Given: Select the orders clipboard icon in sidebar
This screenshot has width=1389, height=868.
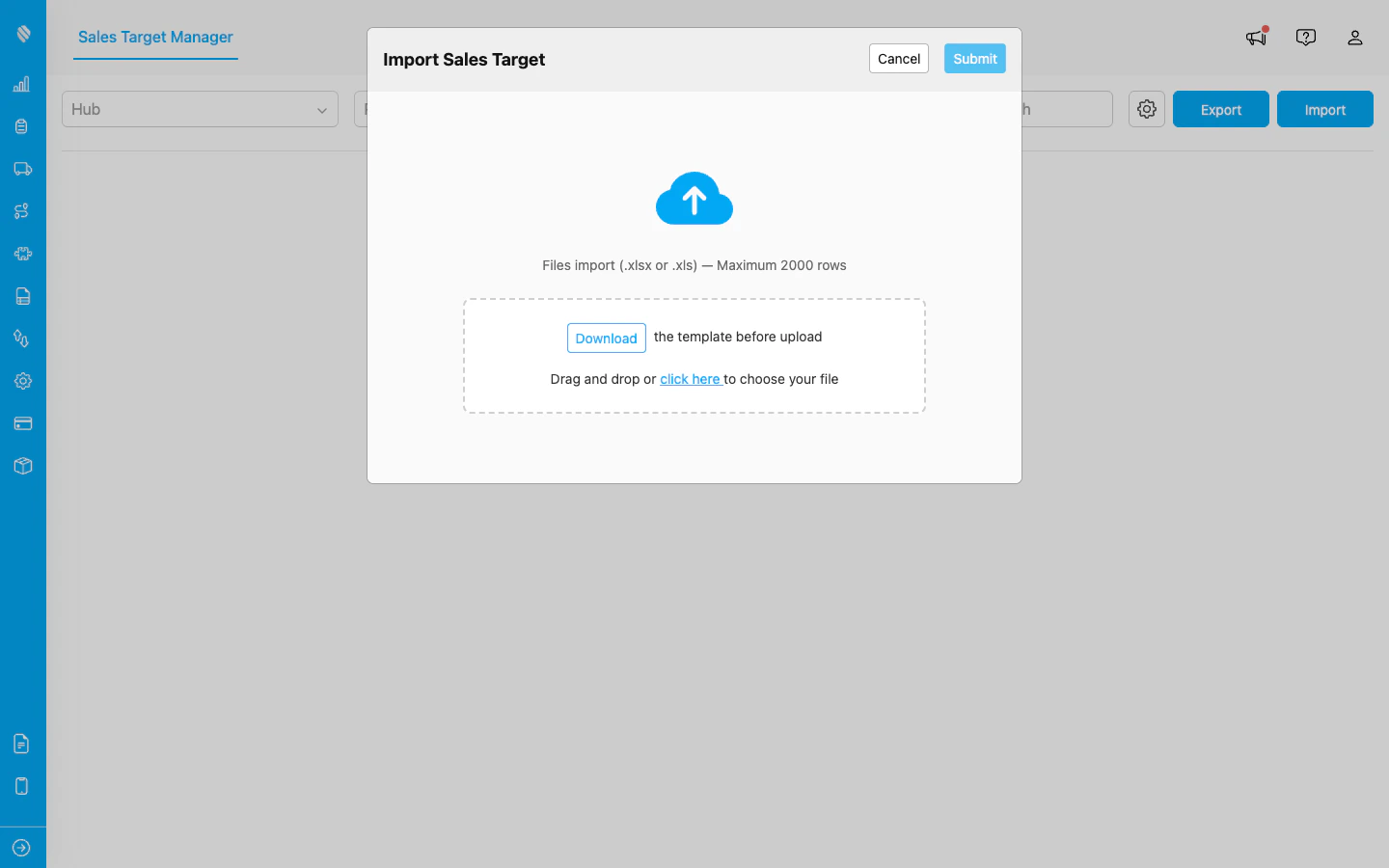Looking at the screenshot, I should tap(22, 126).
